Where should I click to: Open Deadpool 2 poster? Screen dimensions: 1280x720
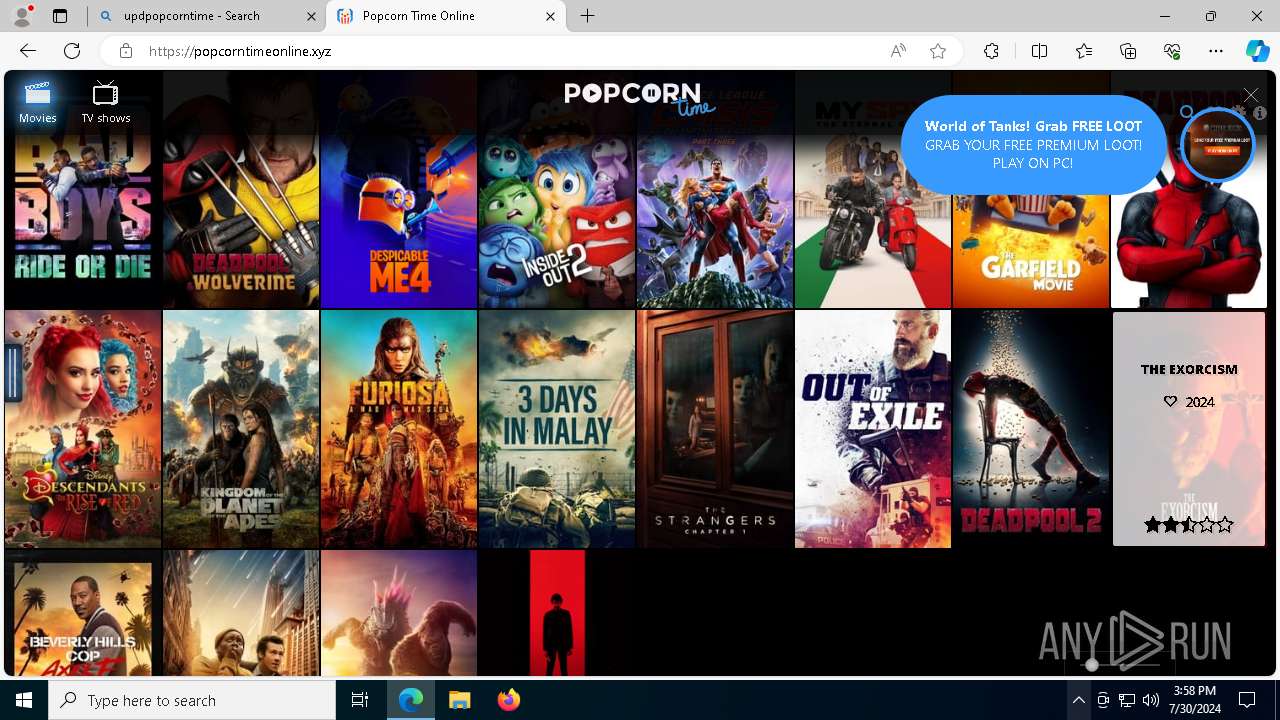(1031, 429)
